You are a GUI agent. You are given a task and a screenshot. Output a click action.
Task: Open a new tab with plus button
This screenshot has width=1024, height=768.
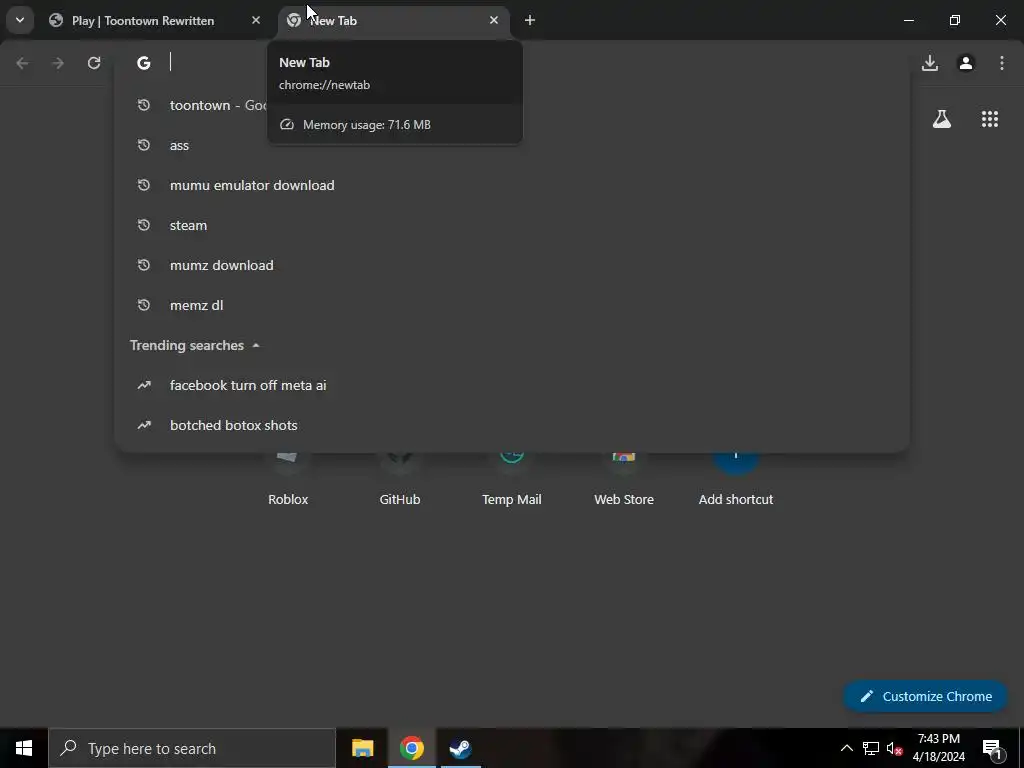[x=530, y=20]
